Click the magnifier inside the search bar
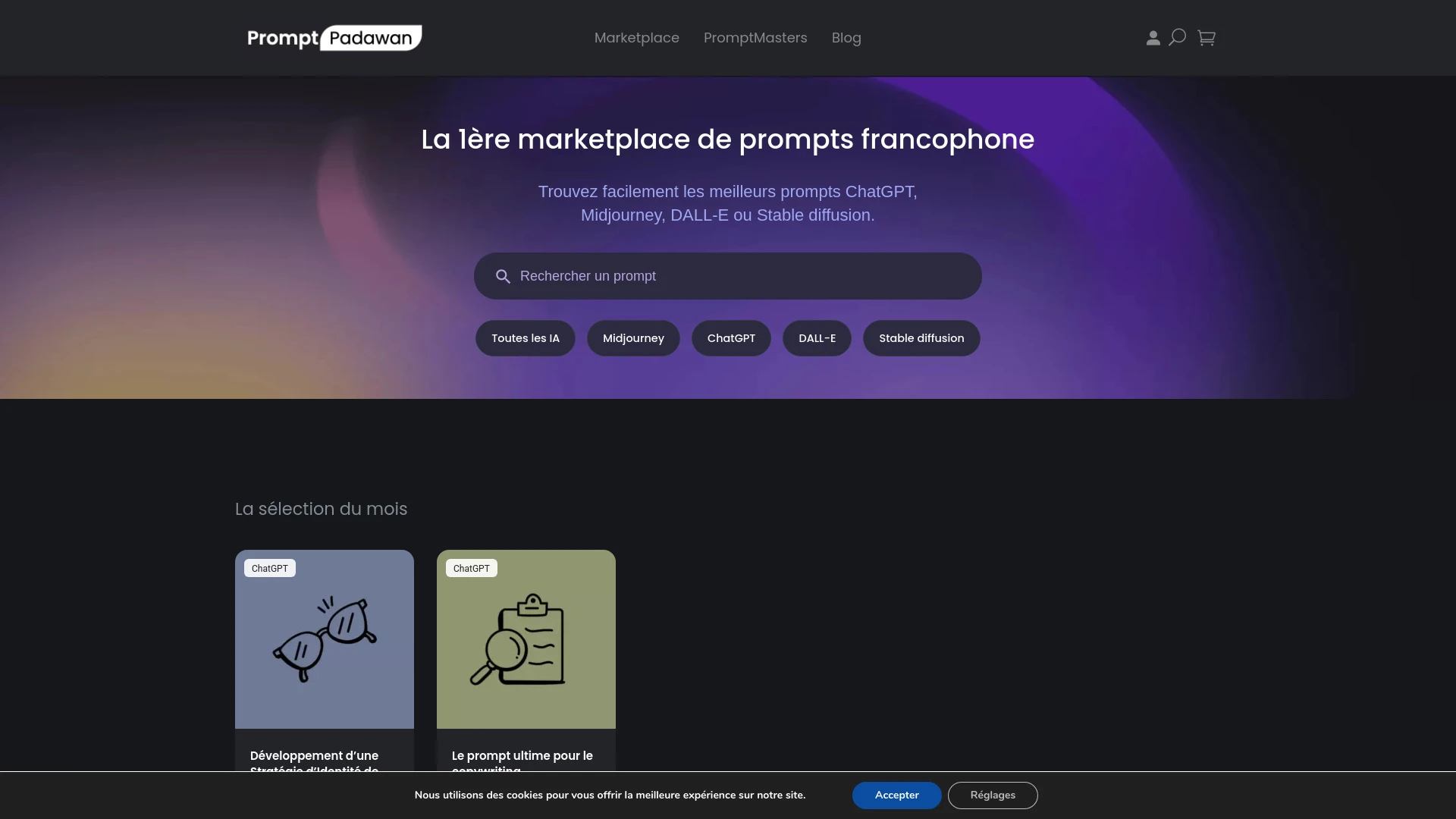1456x819 pixels. [x=503, y=276]
